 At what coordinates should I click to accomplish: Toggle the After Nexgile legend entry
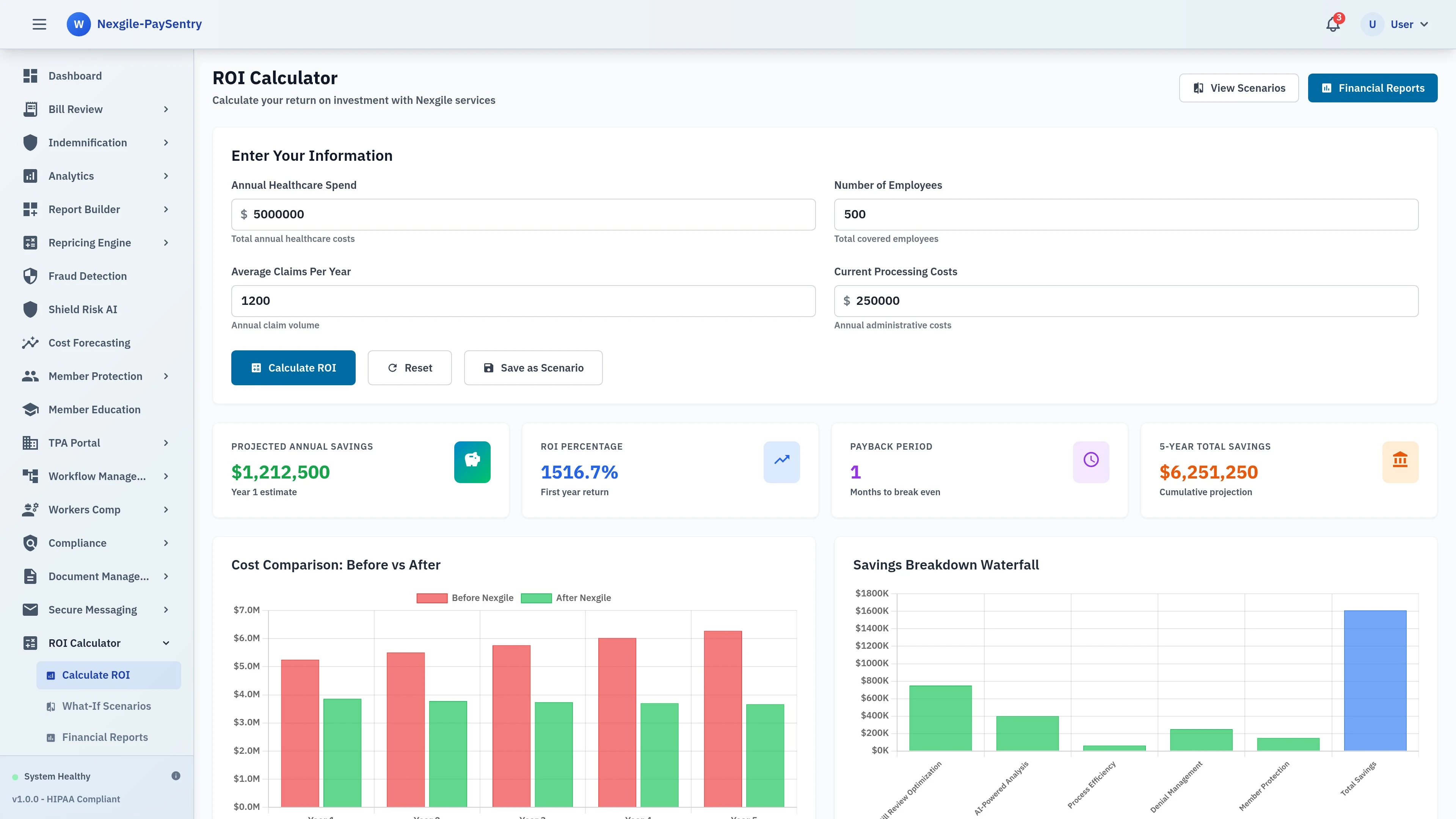pyautogui.click(x=566, y=598)
